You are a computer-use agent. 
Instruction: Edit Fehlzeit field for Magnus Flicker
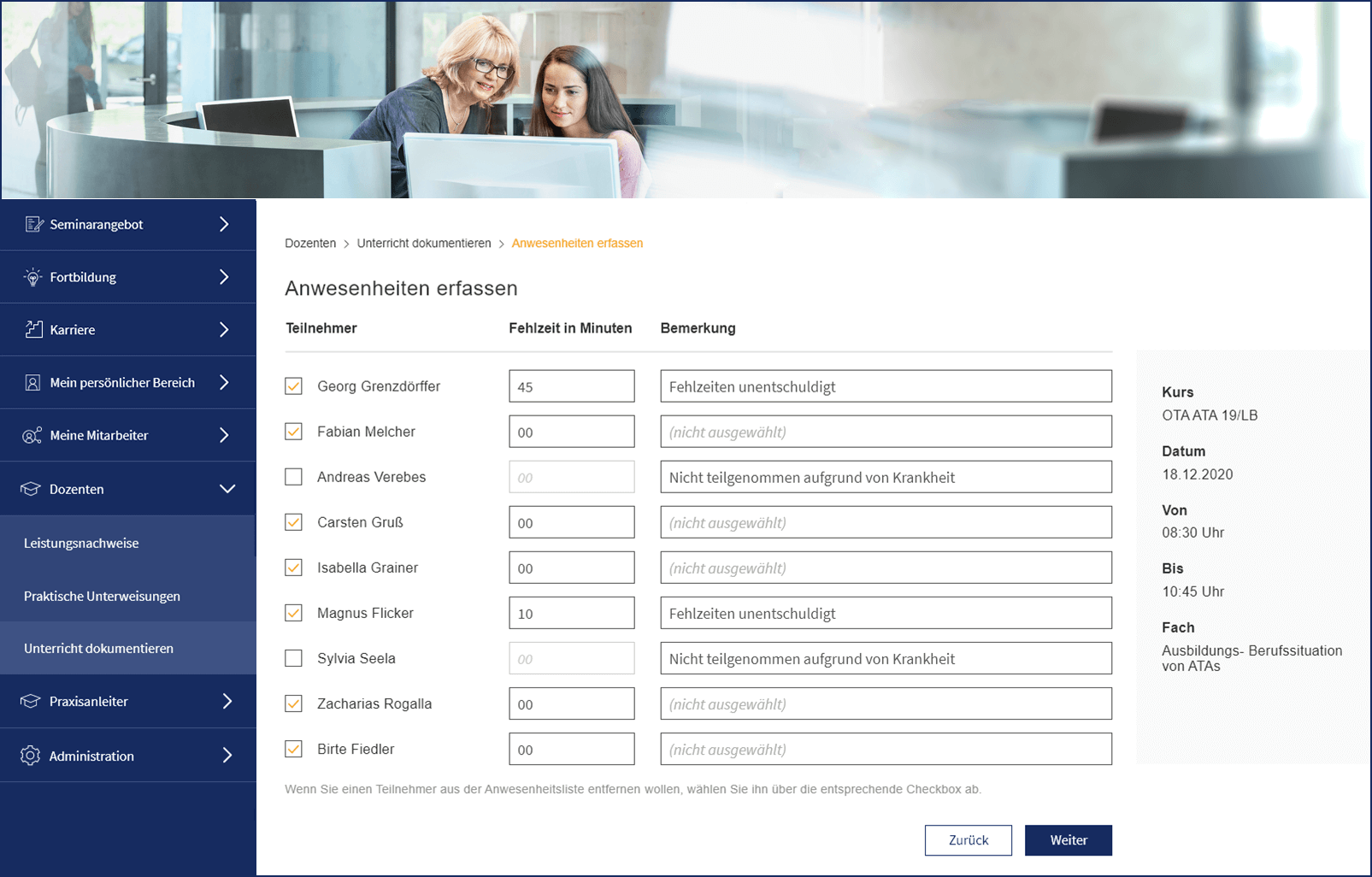pos(572,613)
